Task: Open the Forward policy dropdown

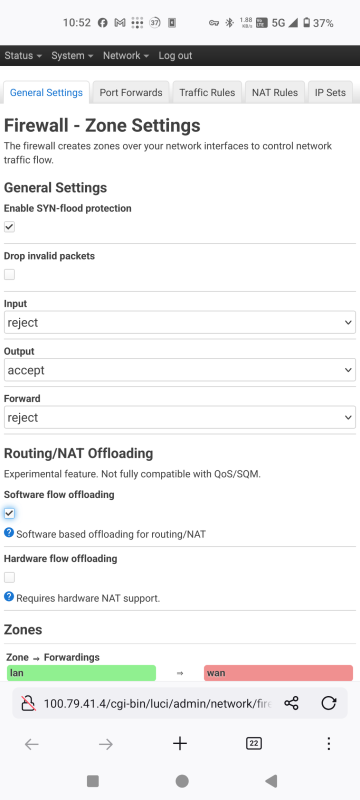Action: (x=179, y=417)
